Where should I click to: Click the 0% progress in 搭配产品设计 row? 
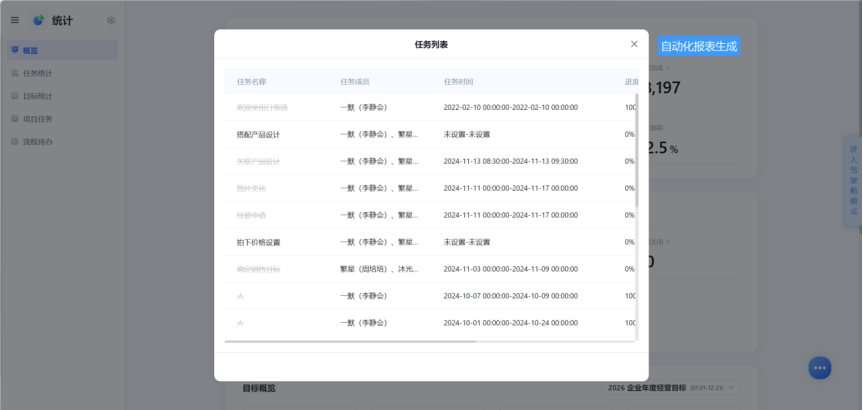tap(630, 134)
